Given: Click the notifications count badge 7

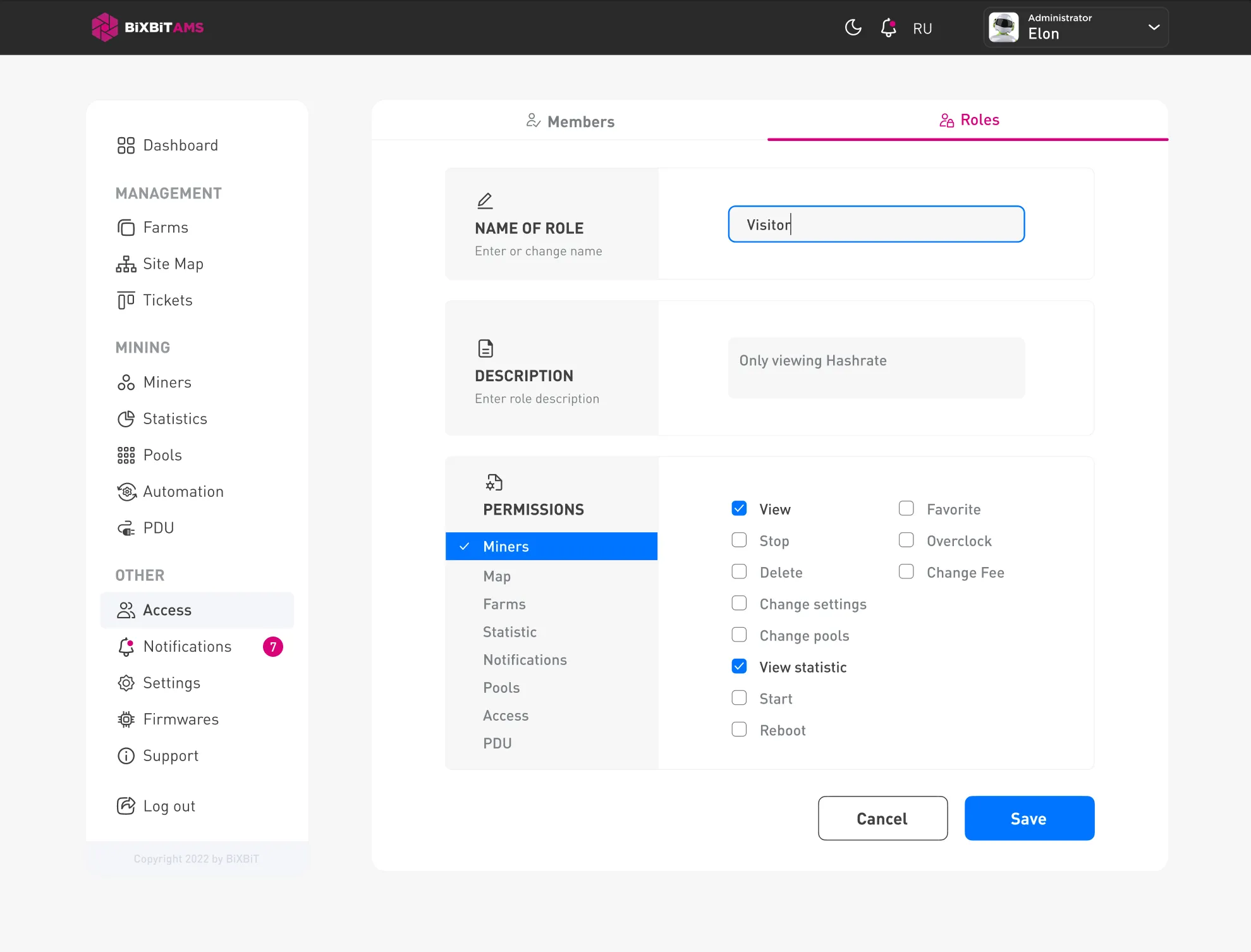Looking at the screenshot, I should click(273, 647).
